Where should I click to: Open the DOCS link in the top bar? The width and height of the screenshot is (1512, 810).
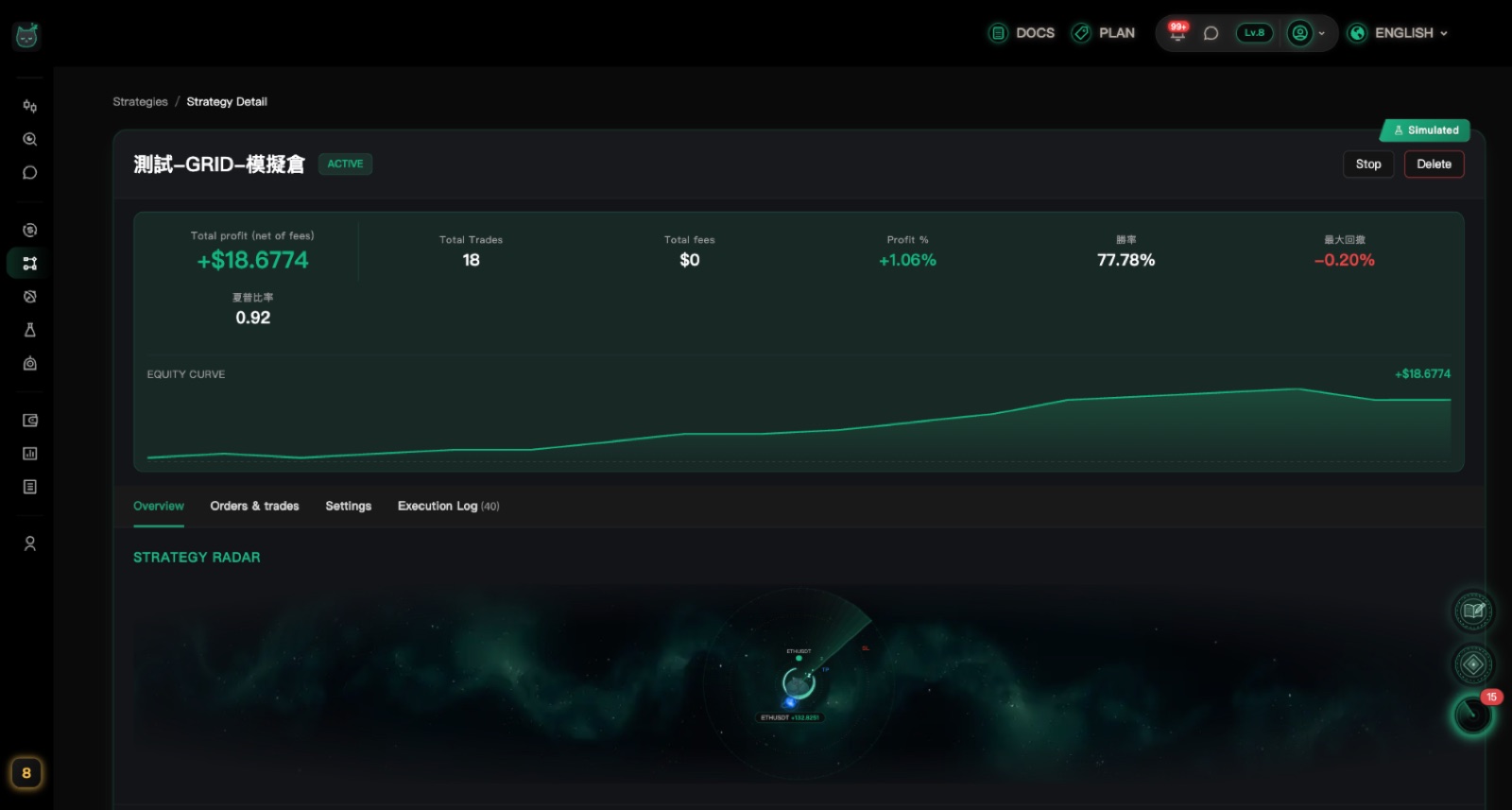1022,33
